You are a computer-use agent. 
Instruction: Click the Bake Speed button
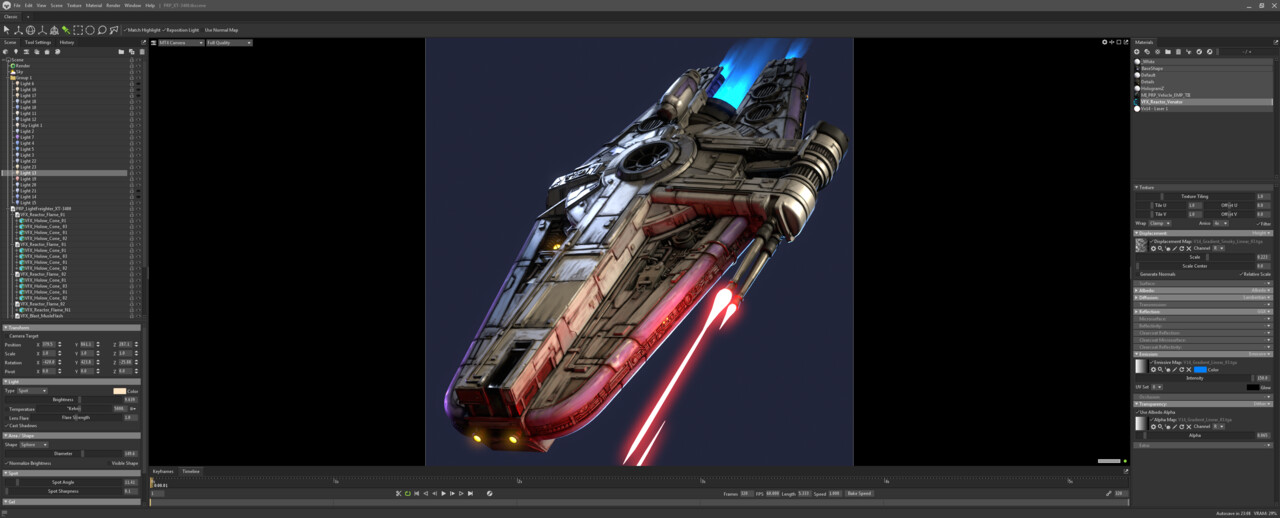[859, 493]
